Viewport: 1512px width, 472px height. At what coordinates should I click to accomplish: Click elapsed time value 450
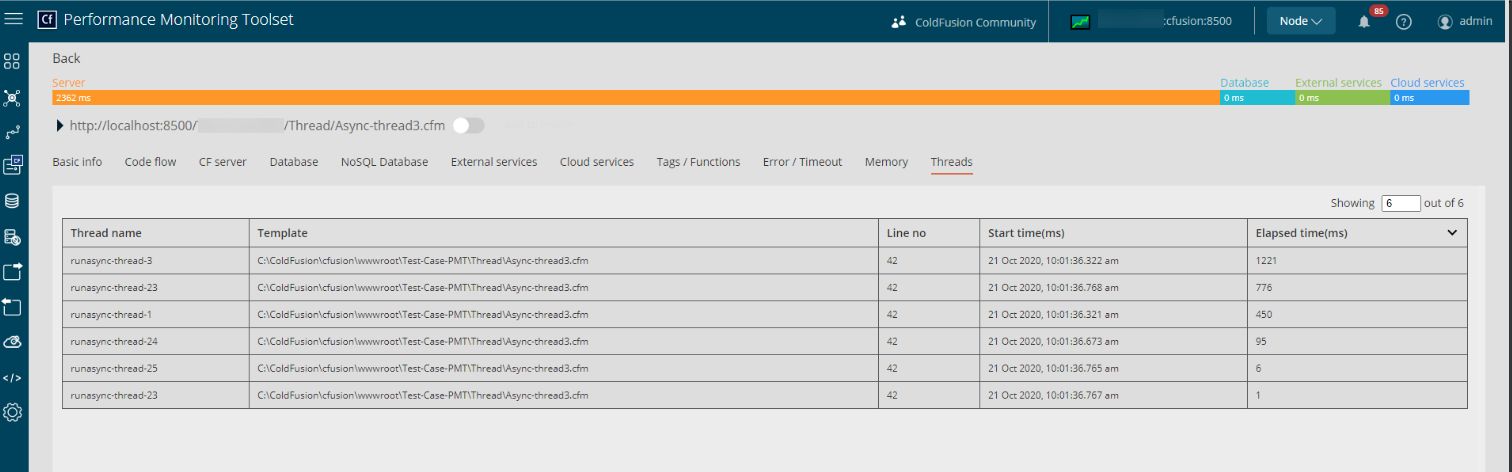click(1264, 314)
